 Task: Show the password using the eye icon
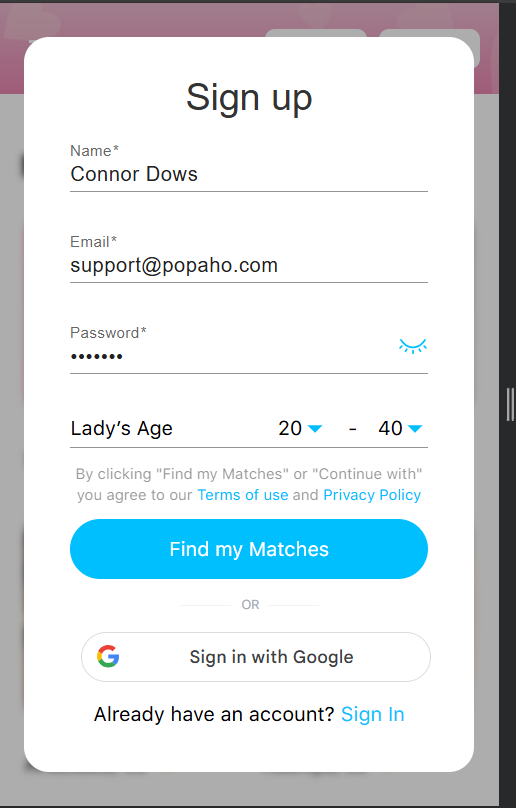[x=412, y=346]
